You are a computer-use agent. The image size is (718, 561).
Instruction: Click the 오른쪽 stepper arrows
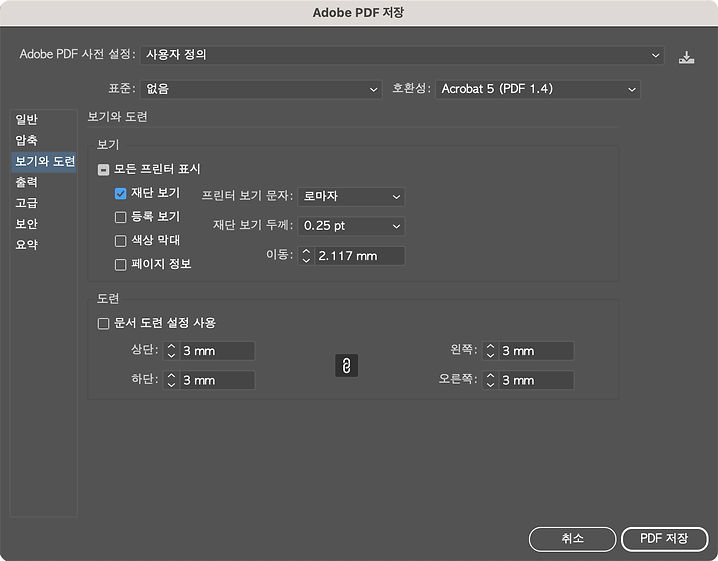coord(490,380)
